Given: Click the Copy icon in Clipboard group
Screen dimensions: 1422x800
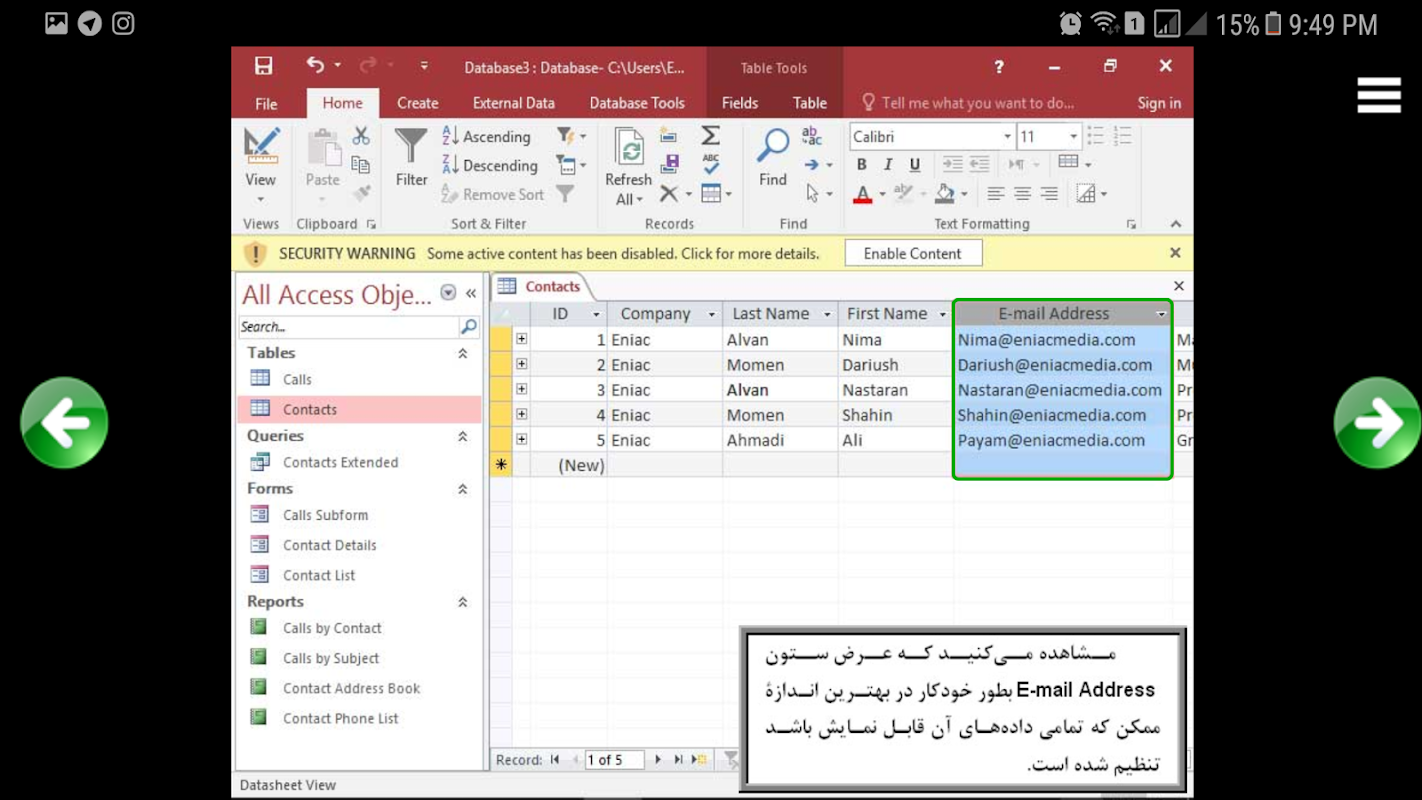Looking at the screenshot, I should pyautogui.click(x=361, y=165).
